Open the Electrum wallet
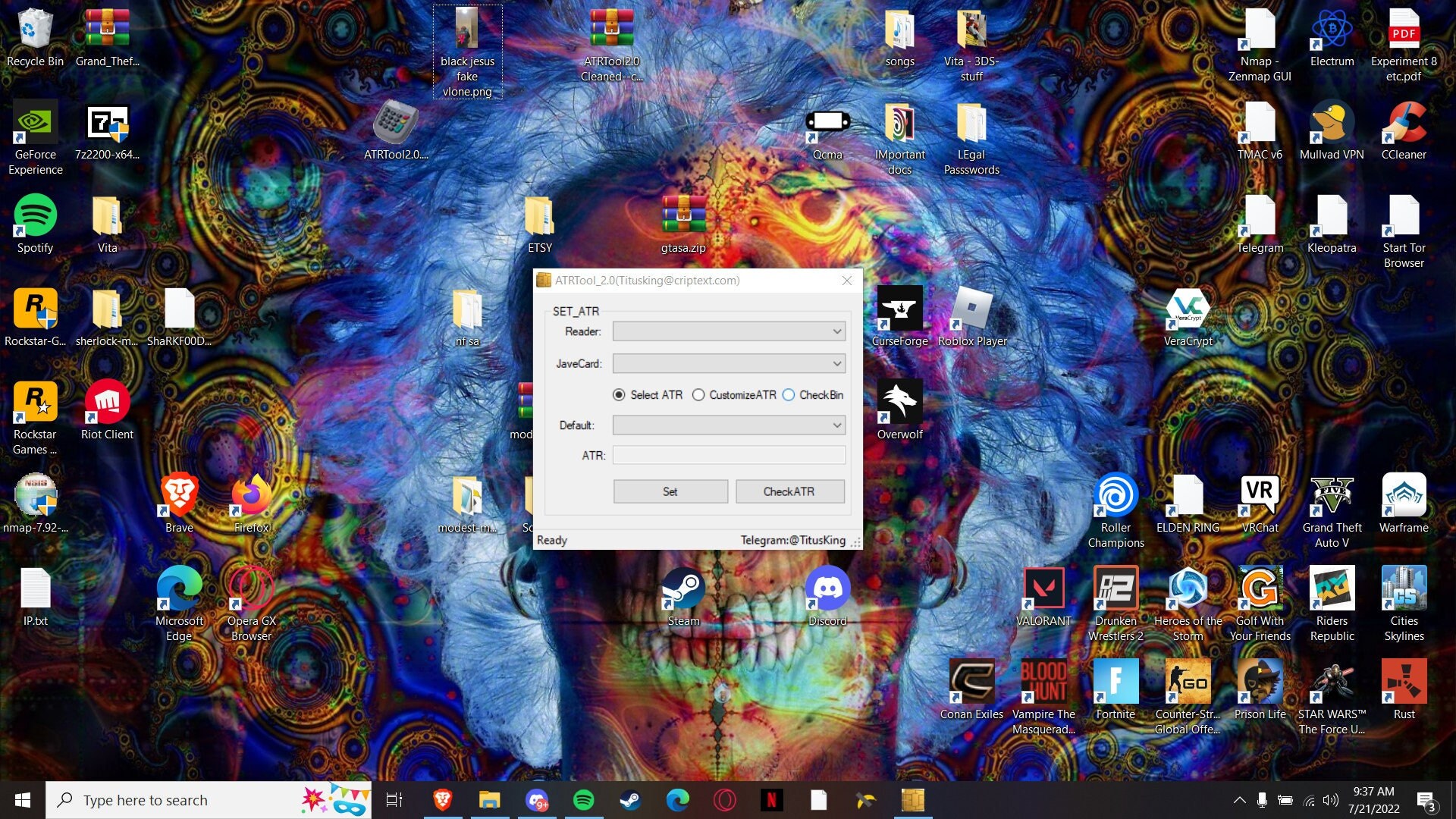Viewport: 1456px width, 819px height. [1331, 30]
